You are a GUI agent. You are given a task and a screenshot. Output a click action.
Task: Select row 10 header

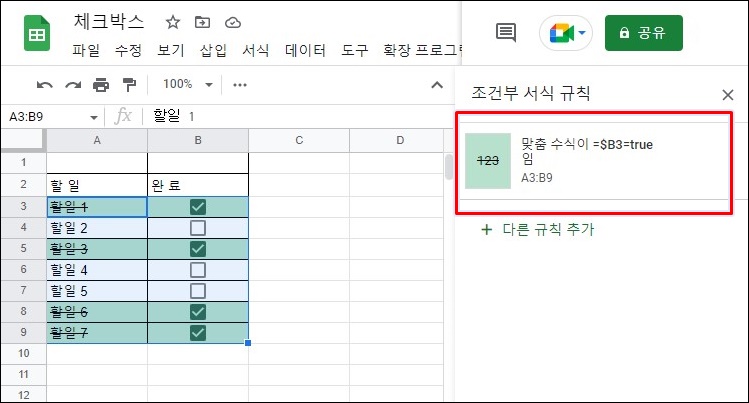coord(23,353)
